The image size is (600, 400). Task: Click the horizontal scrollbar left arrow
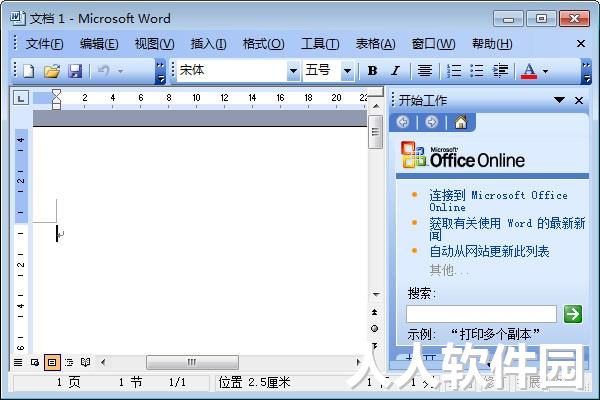(x=103, y=362)
